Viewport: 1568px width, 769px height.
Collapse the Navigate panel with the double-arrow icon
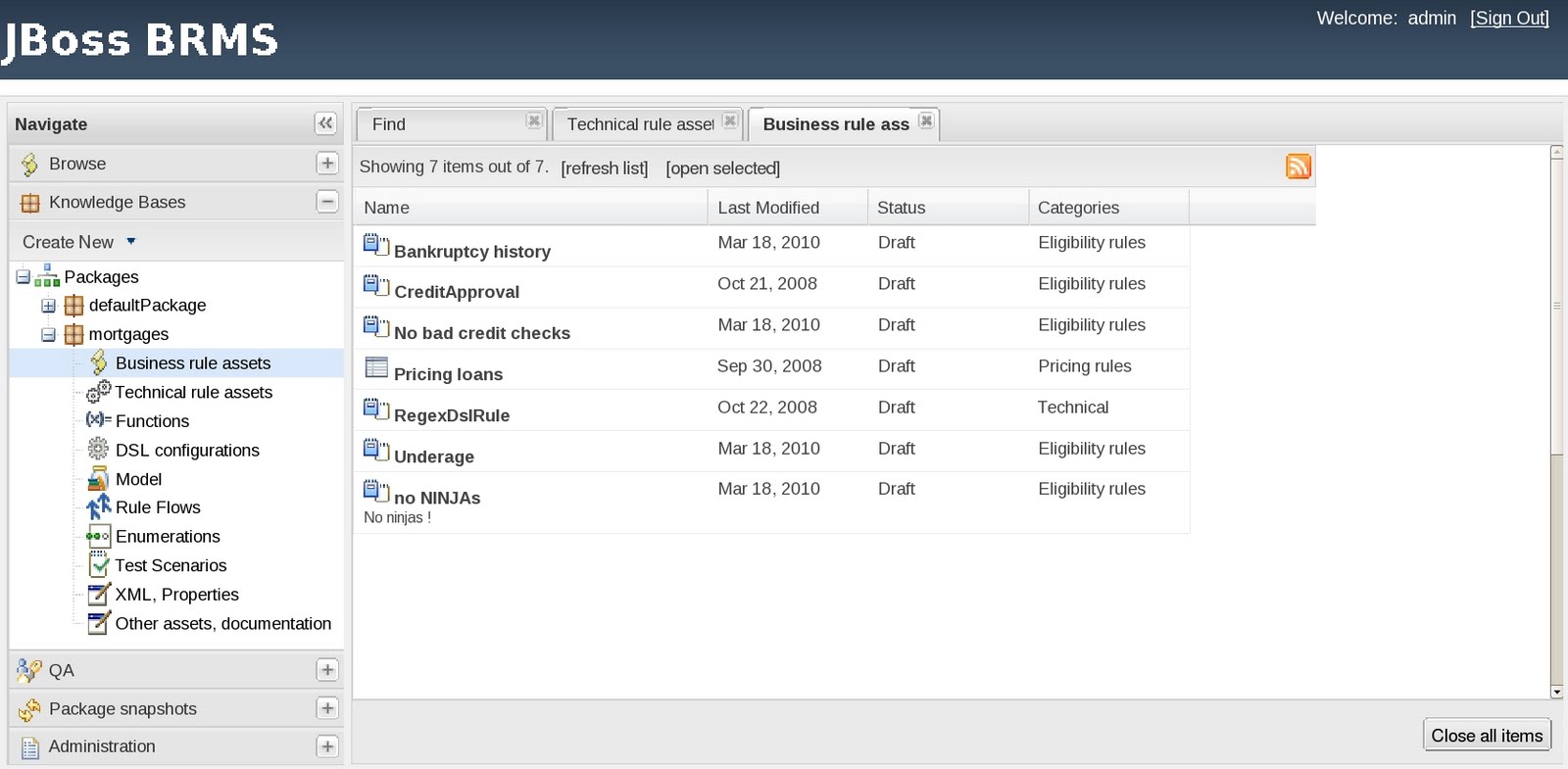point(325,123)
